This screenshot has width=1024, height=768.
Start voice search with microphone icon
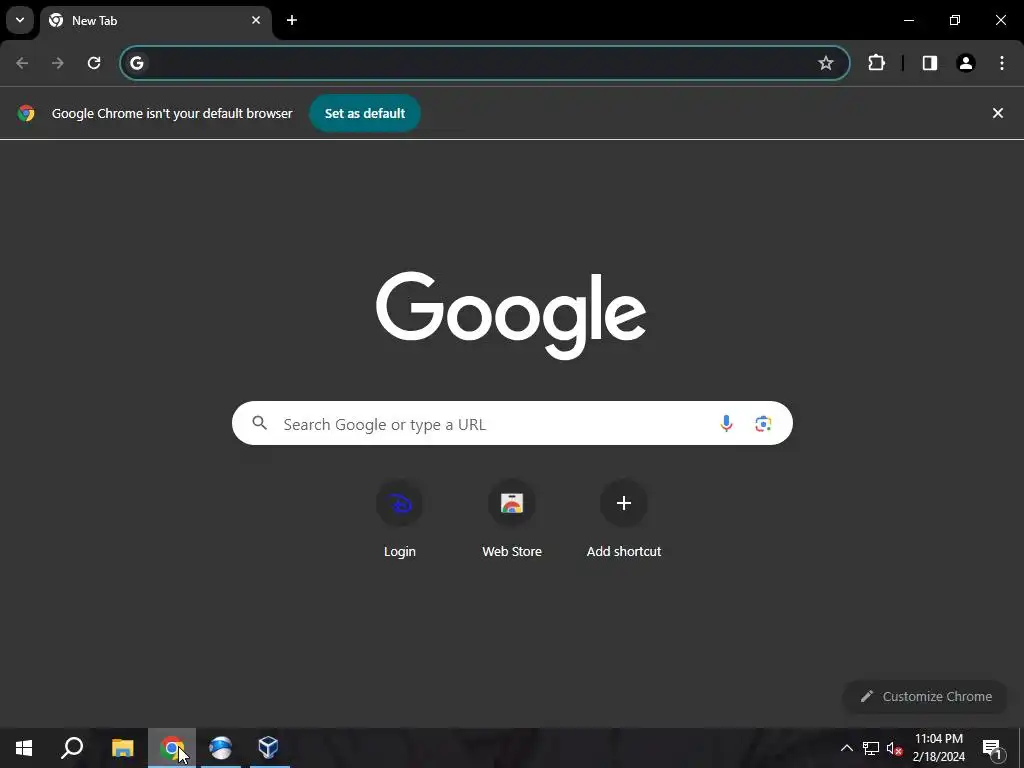pyautogui.click(x=726, y=423)
